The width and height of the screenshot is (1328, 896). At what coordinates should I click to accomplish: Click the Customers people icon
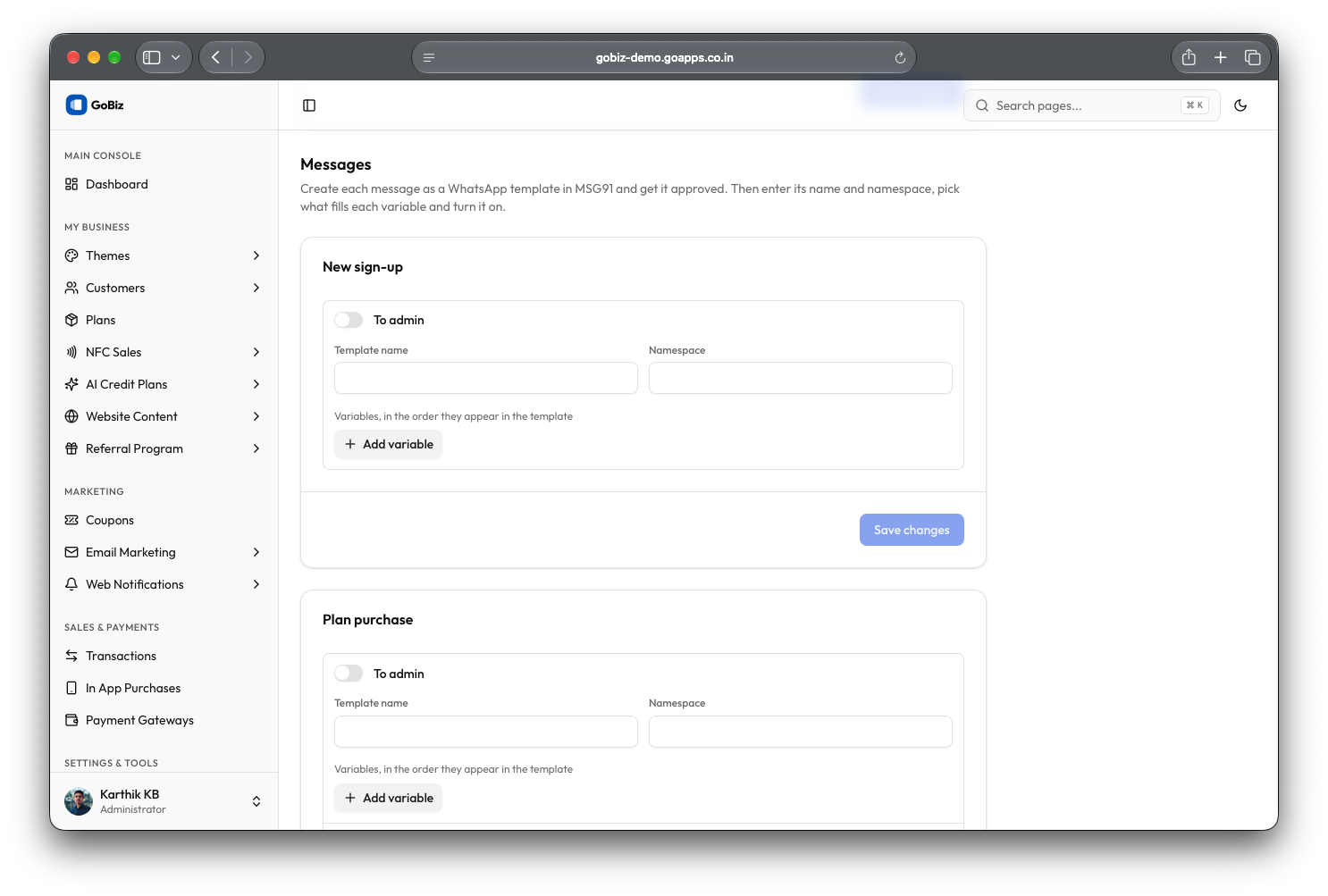point(71,288)
